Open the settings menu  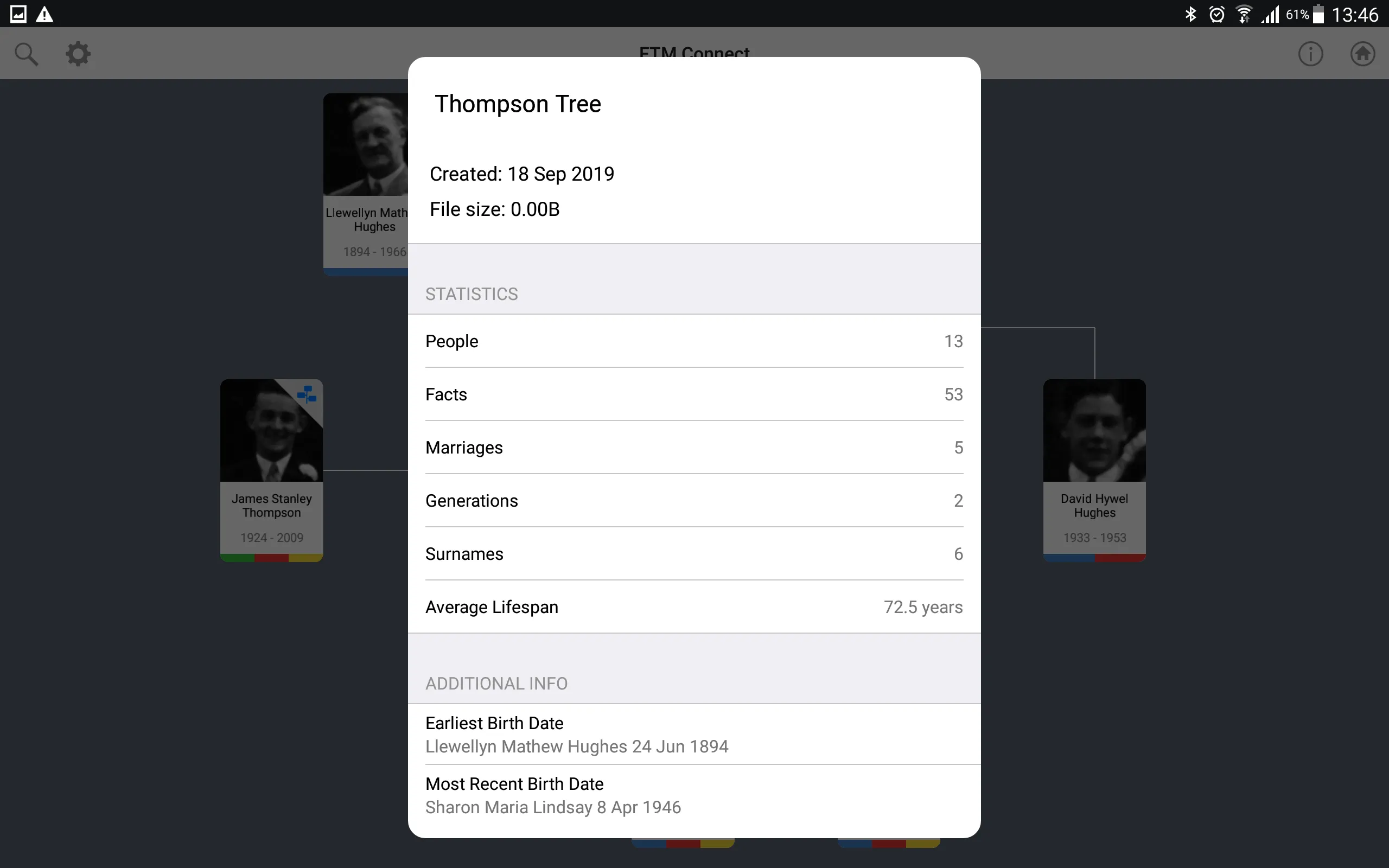click(77, 53)
